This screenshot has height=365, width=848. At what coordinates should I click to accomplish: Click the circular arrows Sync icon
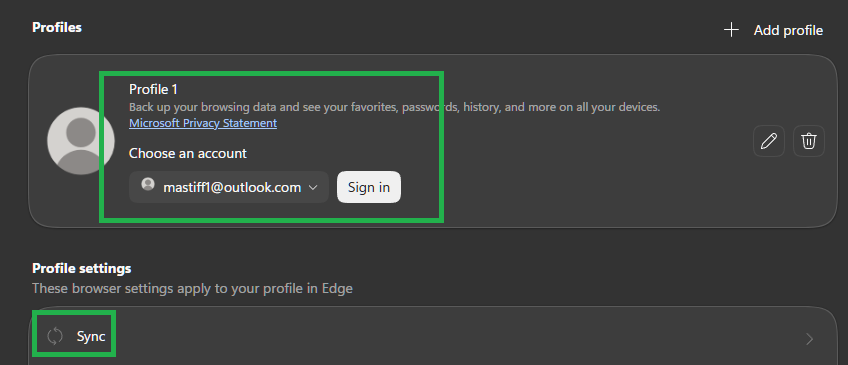pos(55,336)
